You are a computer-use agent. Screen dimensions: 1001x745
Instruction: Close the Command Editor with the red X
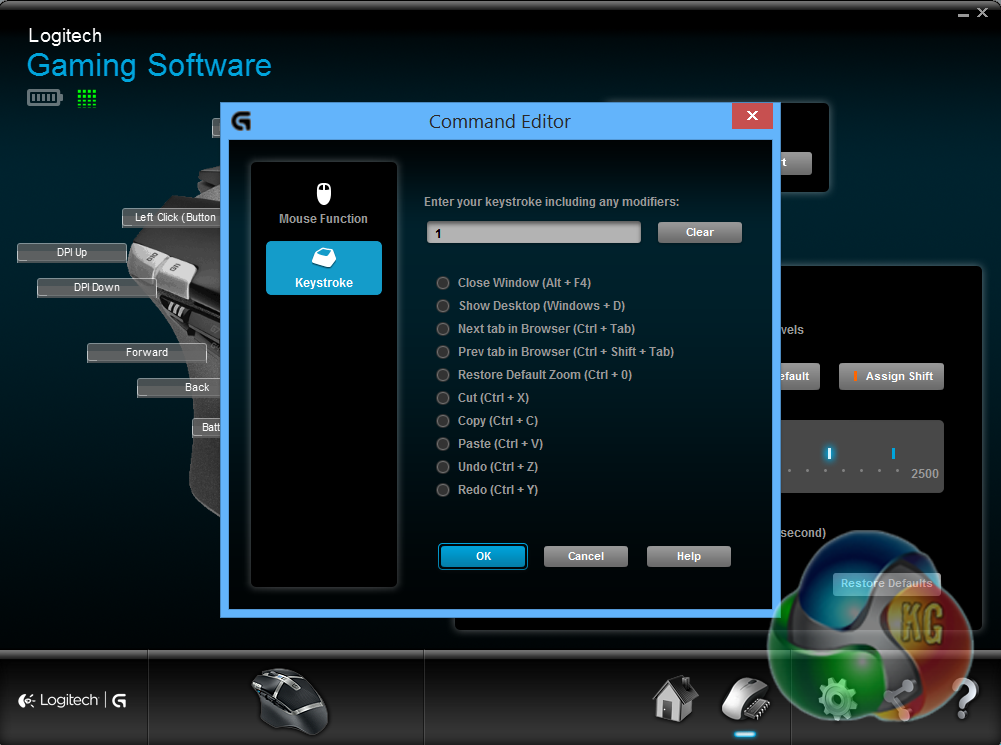pos(752,116)
